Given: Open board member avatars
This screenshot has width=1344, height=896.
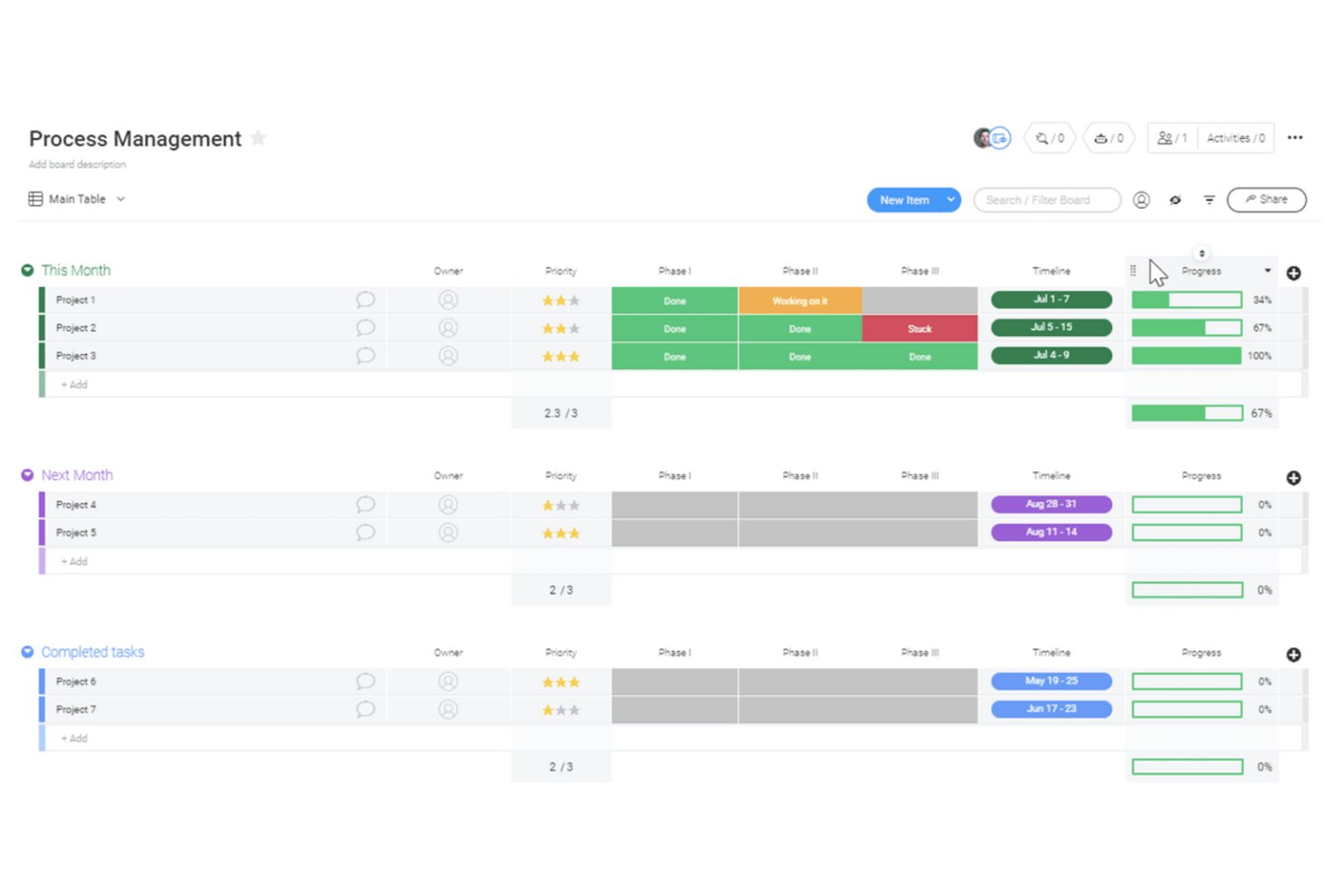Looking at the screenshot, I should tap(992, 138).
